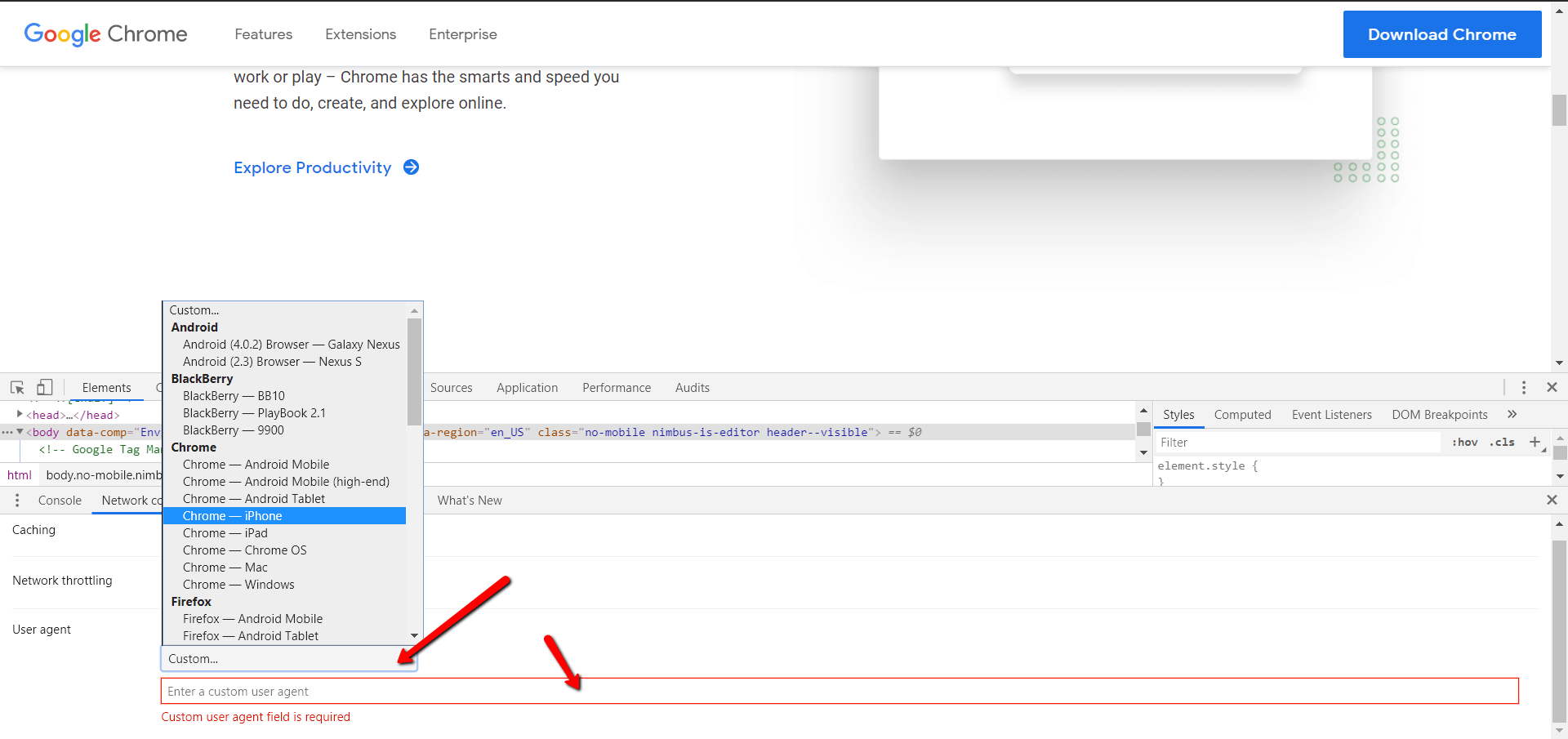Open the Custom... user agent dropdown

289,659
